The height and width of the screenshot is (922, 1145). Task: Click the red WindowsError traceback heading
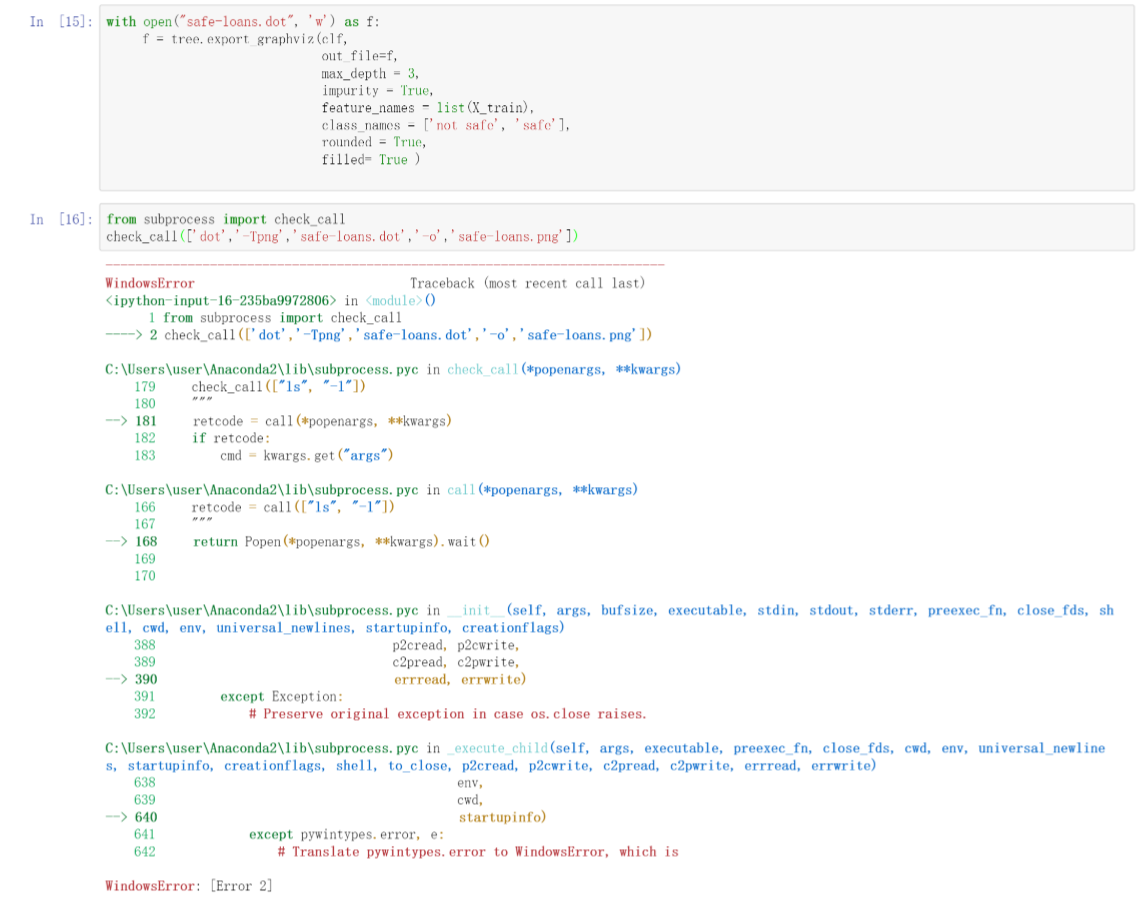coord(150,283)
